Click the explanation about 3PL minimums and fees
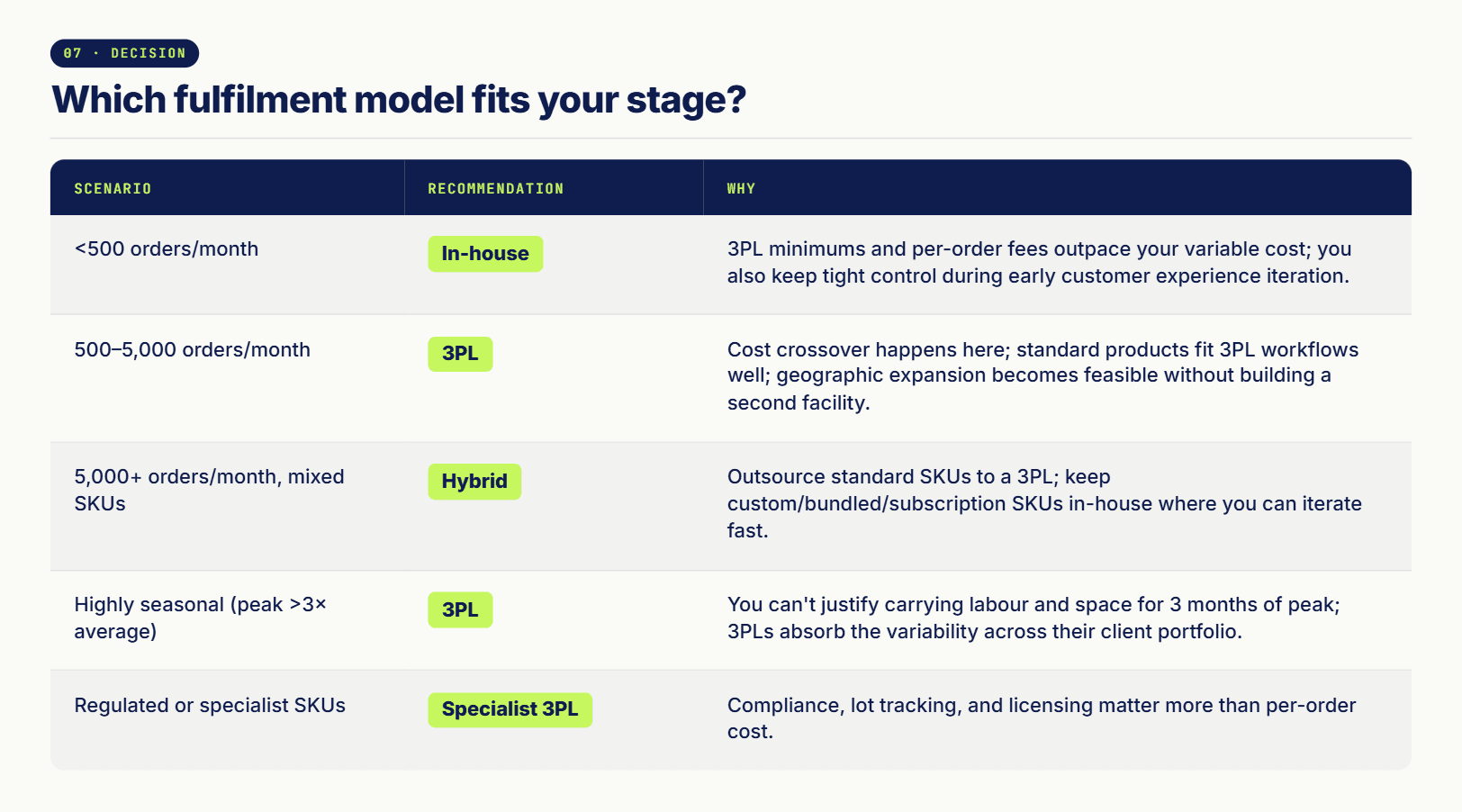This screenshot has width=1462, height=812. coord(1039,263)
